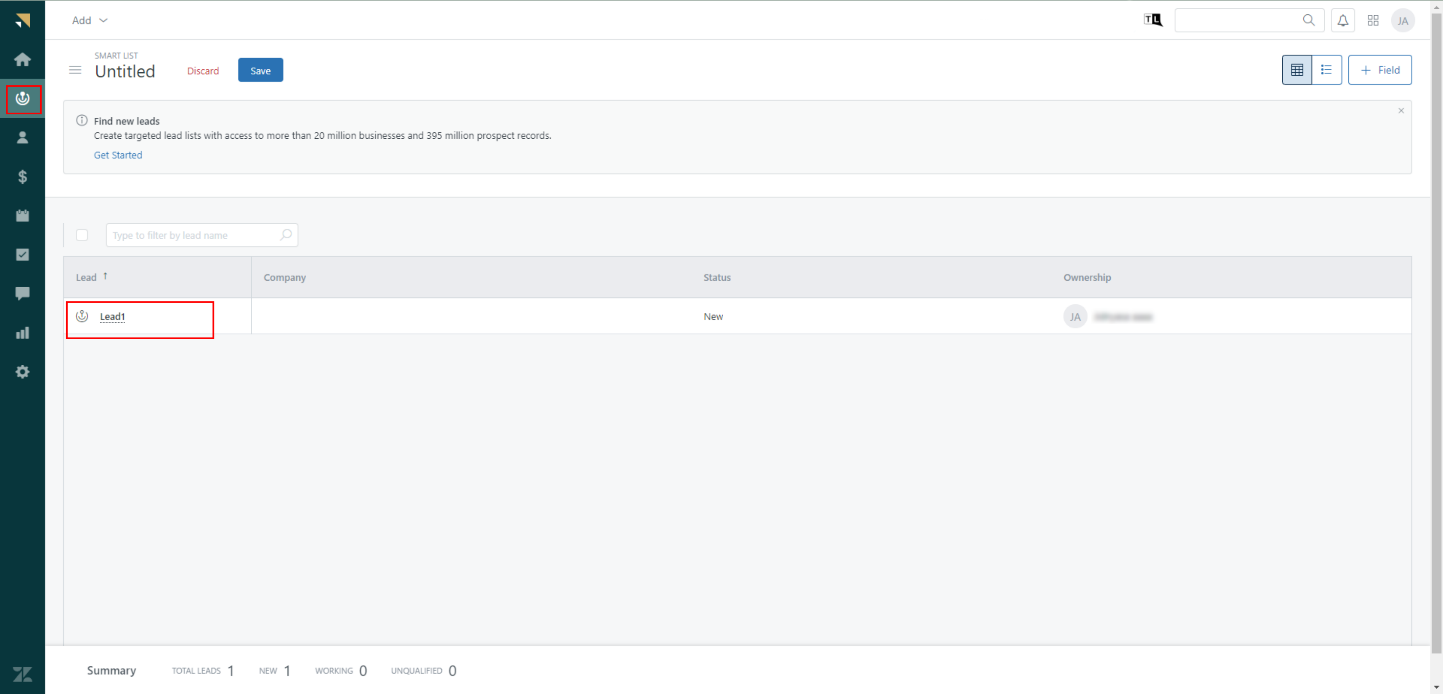This screenshot has width=1443, height=694.
Task: Open smart list menu beside Untitled
Action: coord(75,70)
